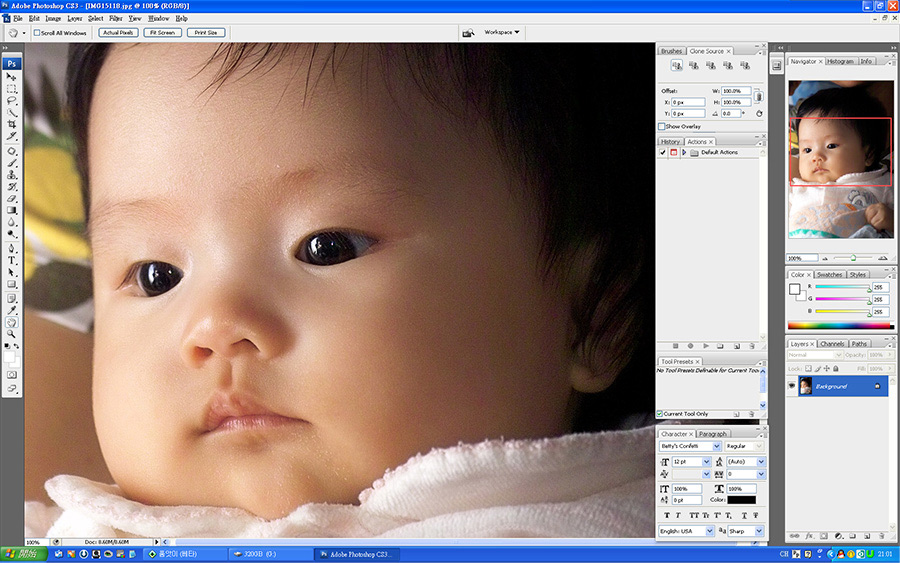This screenshot has width=900, height=563.
Task: Switch to the Channels tab
Action: pos(832,344)
